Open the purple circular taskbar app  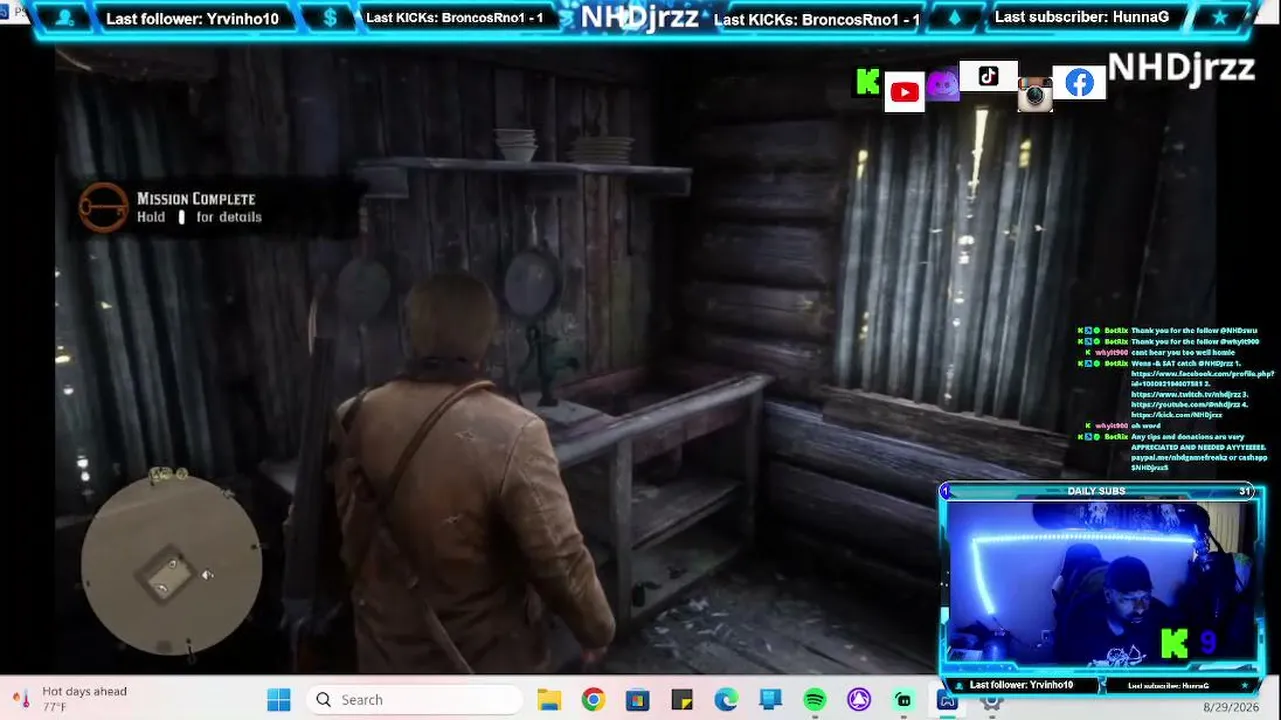859,700
